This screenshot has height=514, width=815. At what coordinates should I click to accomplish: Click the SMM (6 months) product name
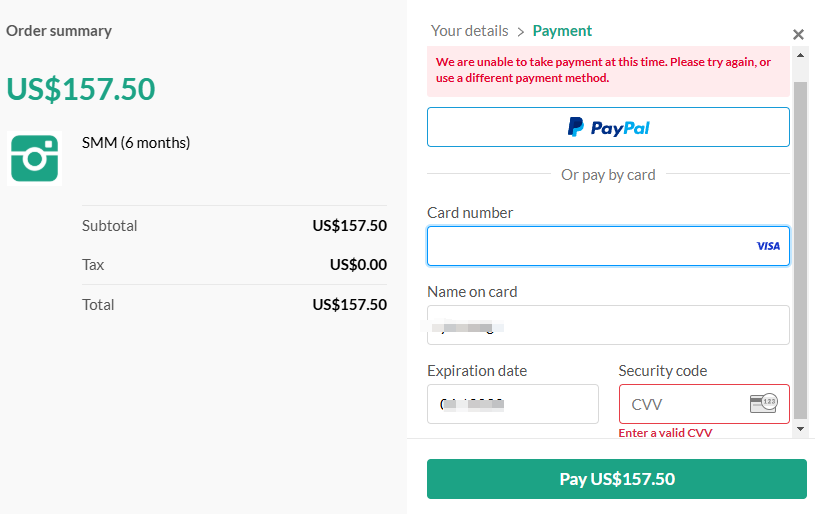[136, 142]
